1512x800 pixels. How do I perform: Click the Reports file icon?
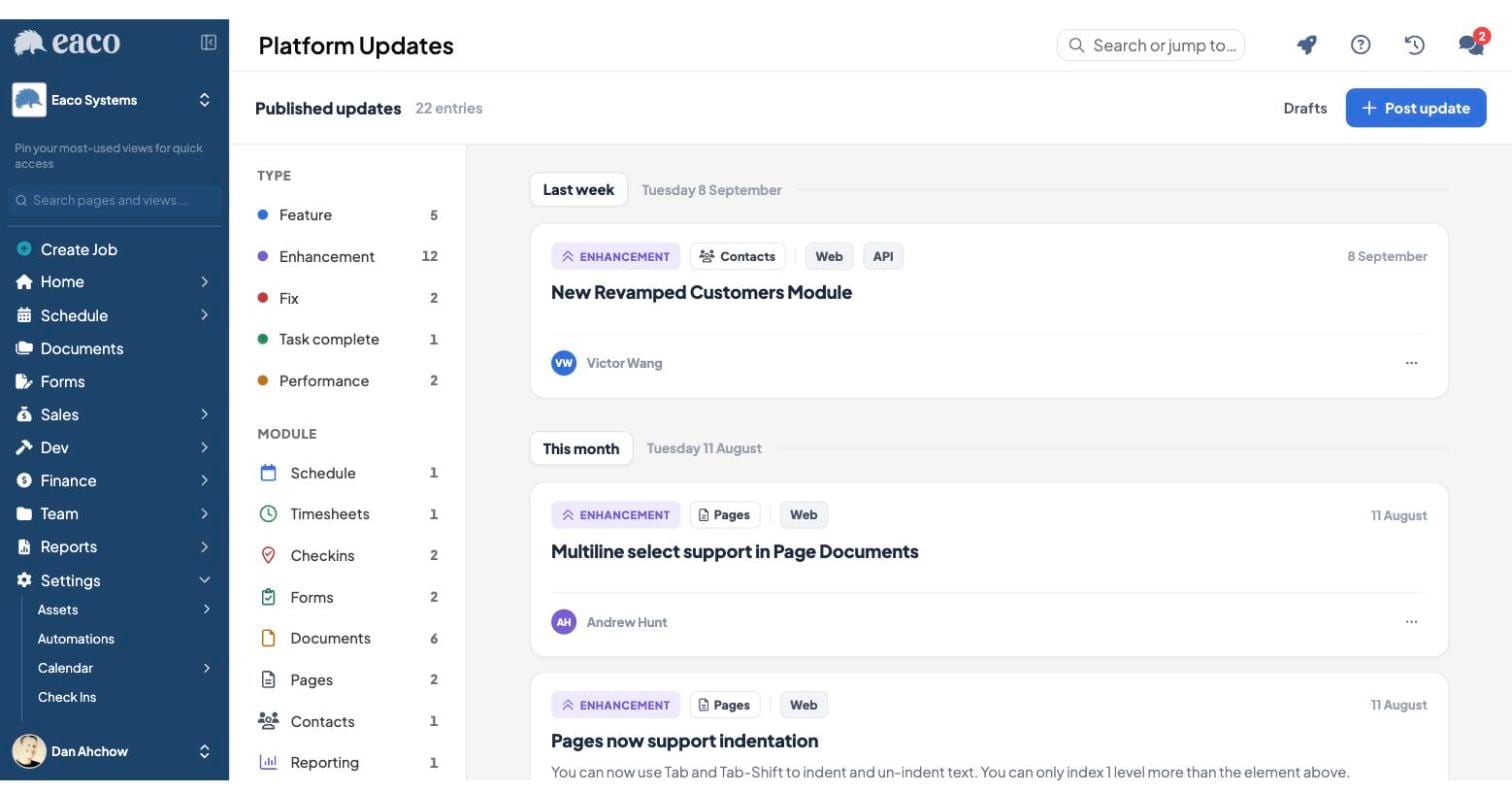(x=24, y=547)
